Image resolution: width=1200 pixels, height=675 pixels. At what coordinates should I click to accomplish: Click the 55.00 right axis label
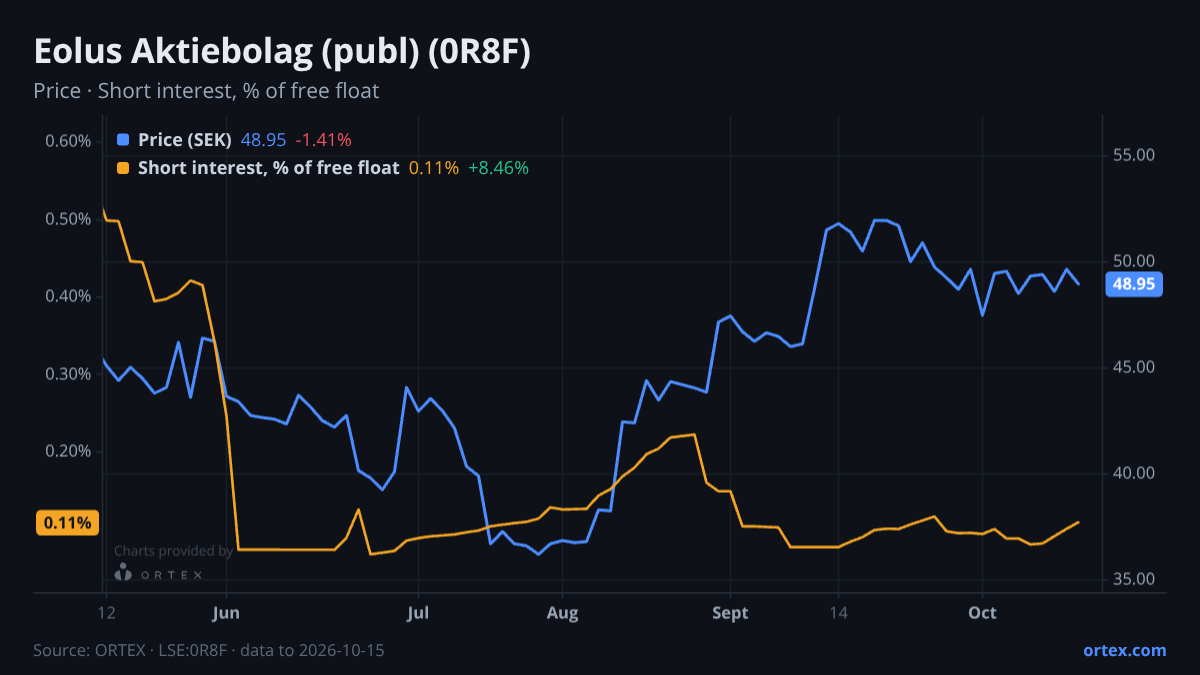click(1133, 155)
